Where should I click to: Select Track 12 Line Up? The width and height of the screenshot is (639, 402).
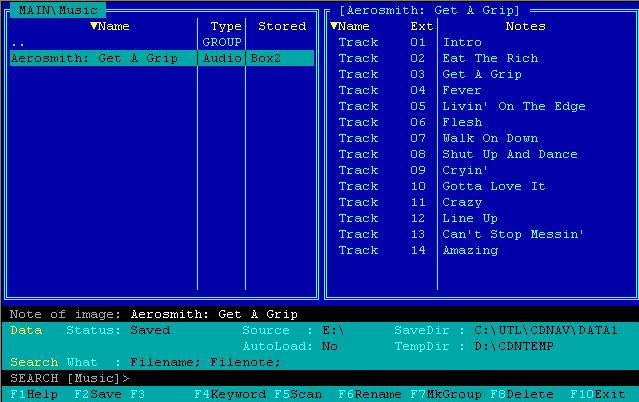[x=482, y=218]
